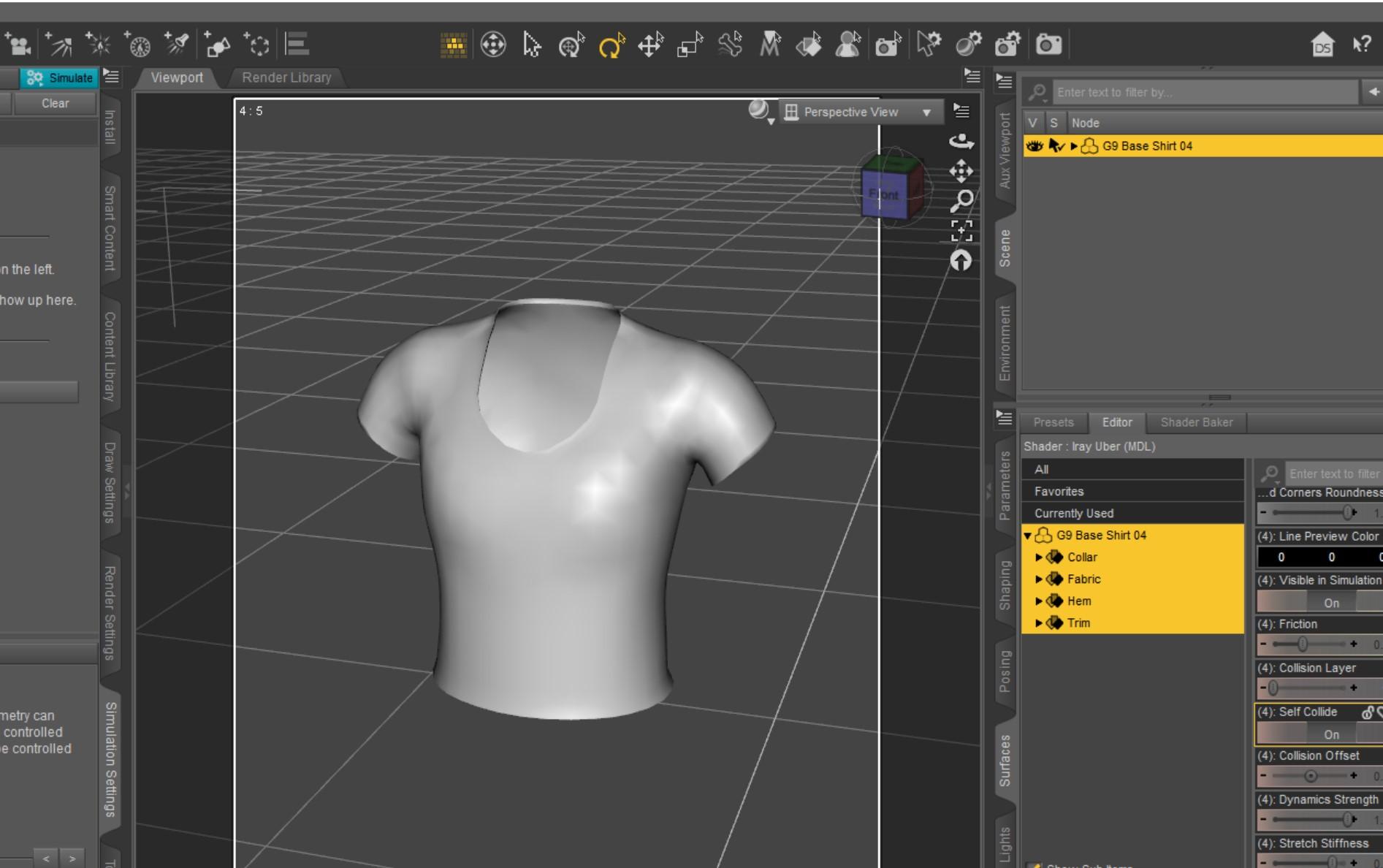
Task: Click the camera with gear icon
Action: coord(1008,45)
